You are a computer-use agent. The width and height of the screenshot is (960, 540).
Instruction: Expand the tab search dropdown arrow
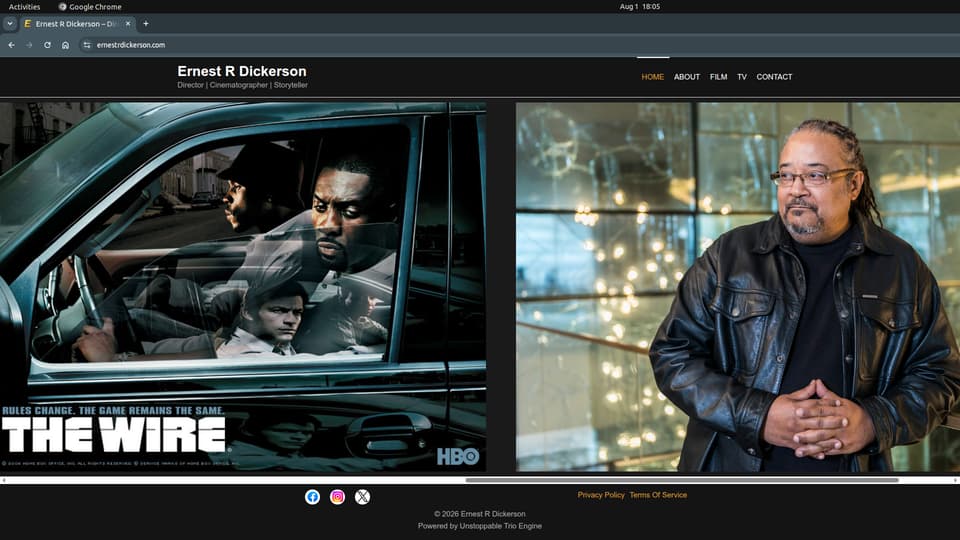tap(10, 23)
